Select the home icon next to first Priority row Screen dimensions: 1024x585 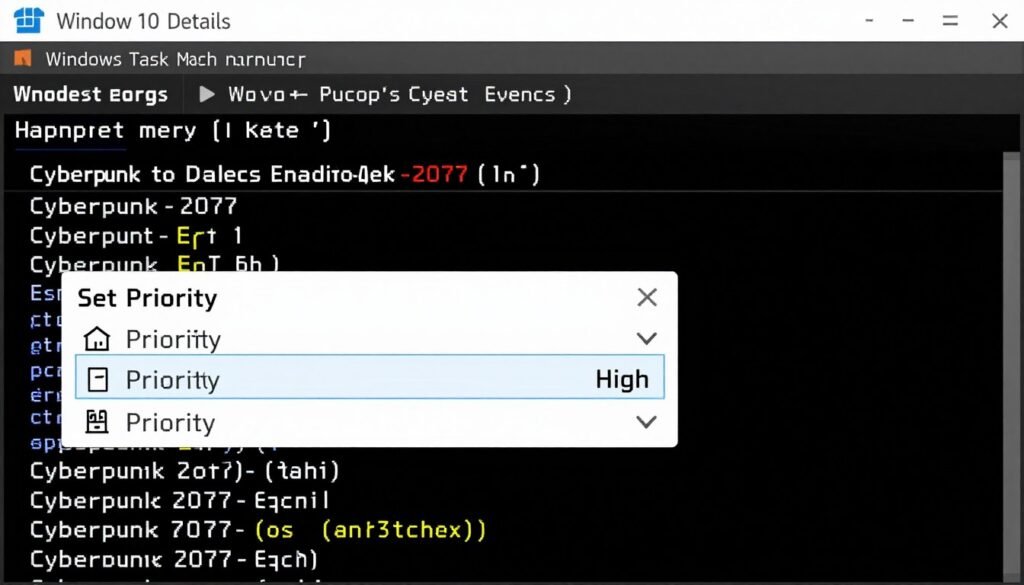point(97,339)
